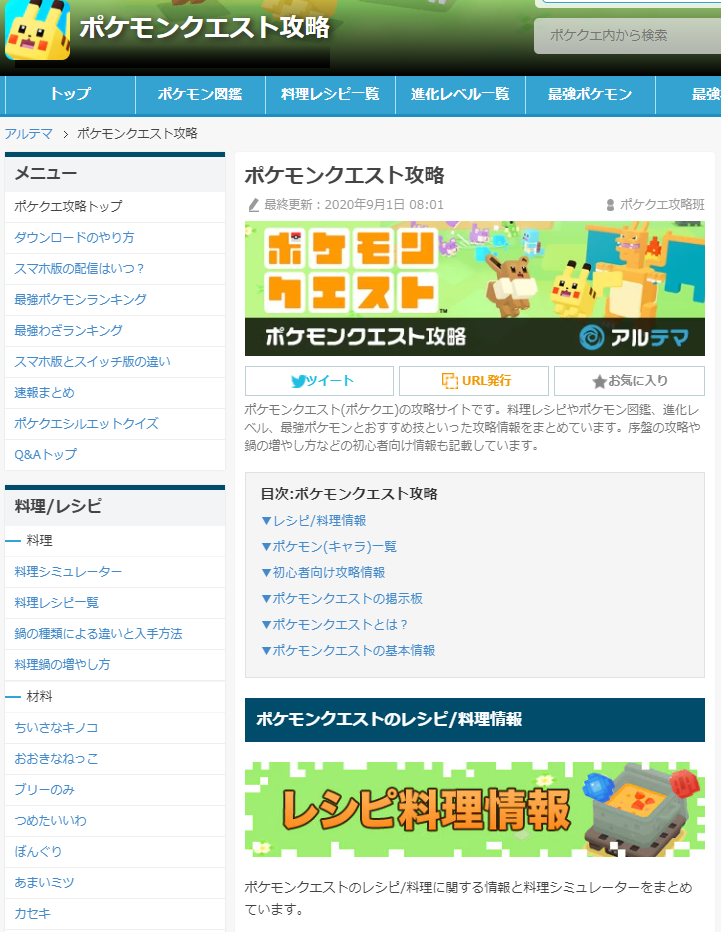Click the Pikachu site logo icon
This screenshot has width=721, height=932.
37,29
